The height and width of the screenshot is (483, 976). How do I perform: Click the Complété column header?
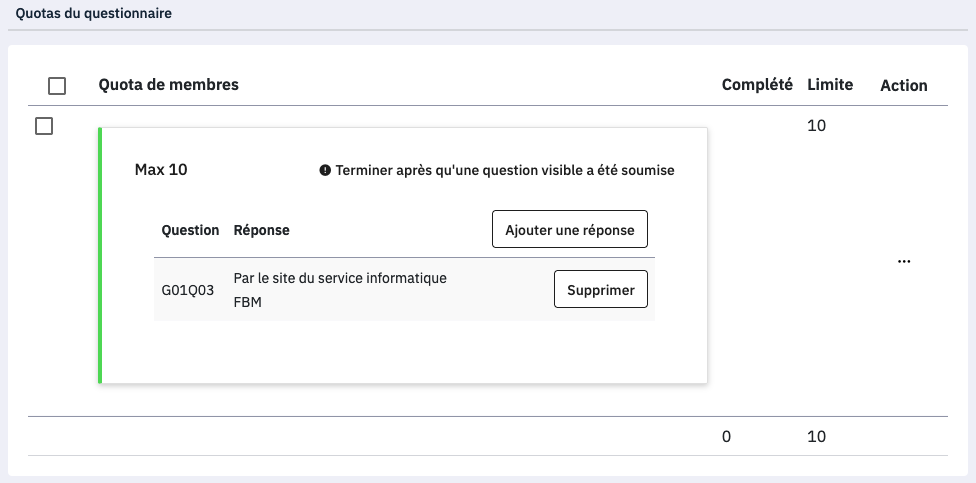pos(757,85)
